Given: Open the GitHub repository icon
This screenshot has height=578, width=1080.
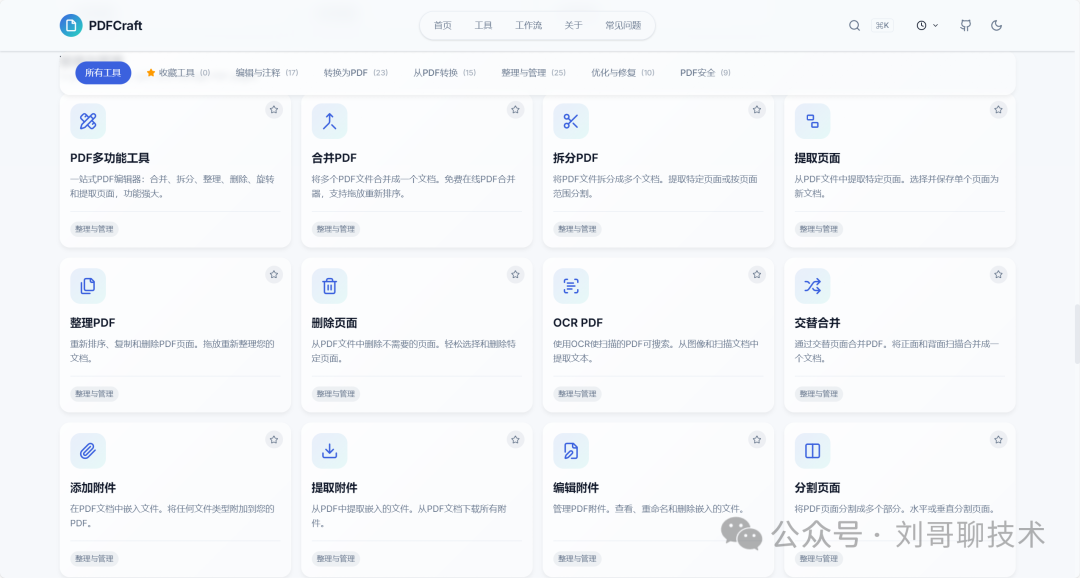Looking at the screenshot, I should [964, 25].
